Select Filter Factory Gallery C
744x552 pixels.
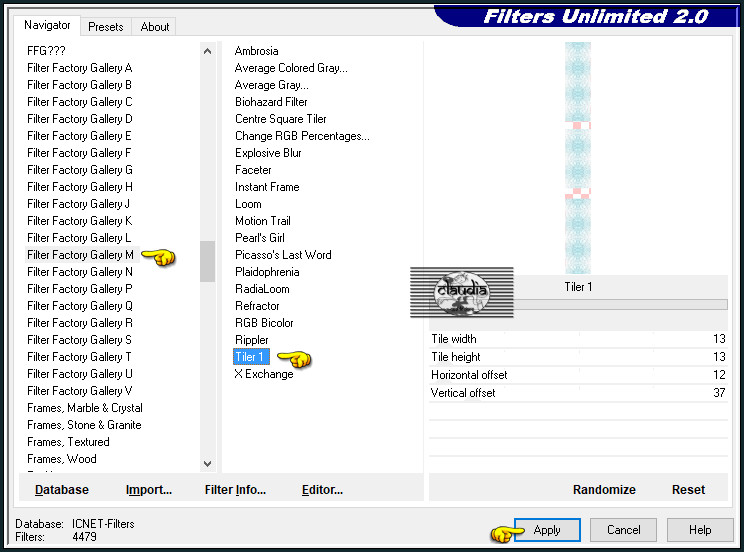[x=80, y=102]
